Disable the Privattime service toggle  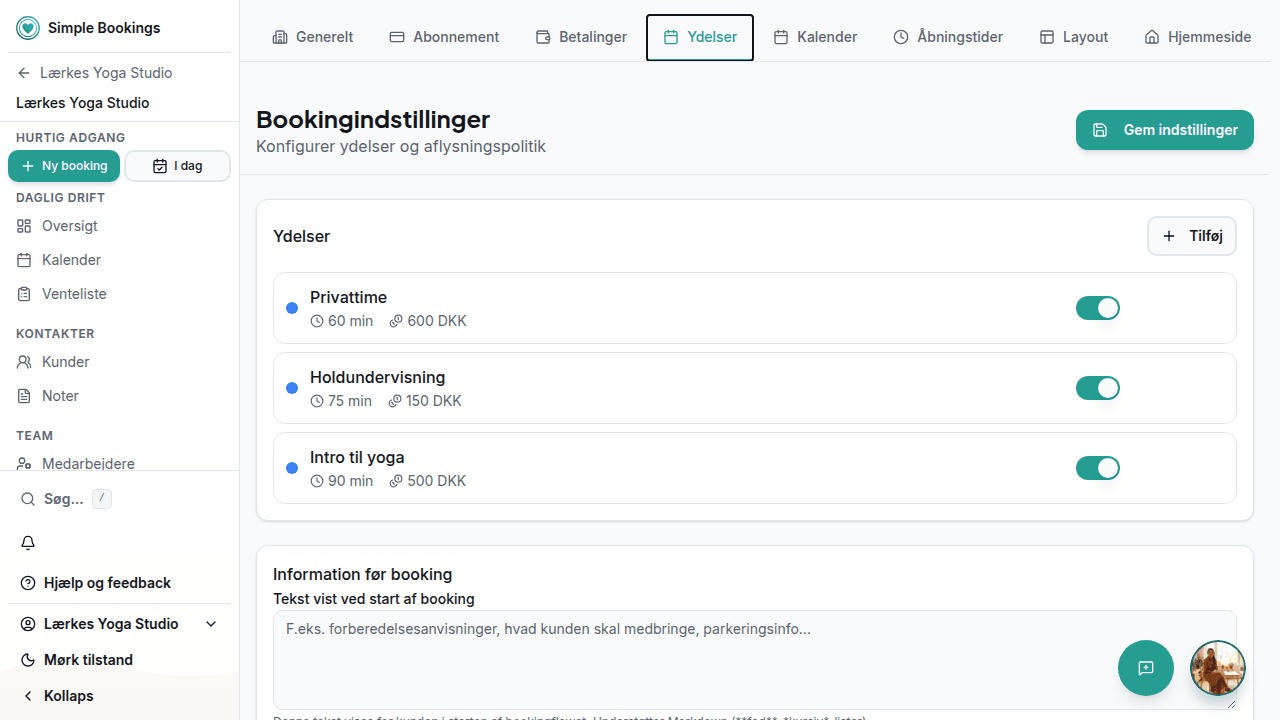click(1097, 308)
